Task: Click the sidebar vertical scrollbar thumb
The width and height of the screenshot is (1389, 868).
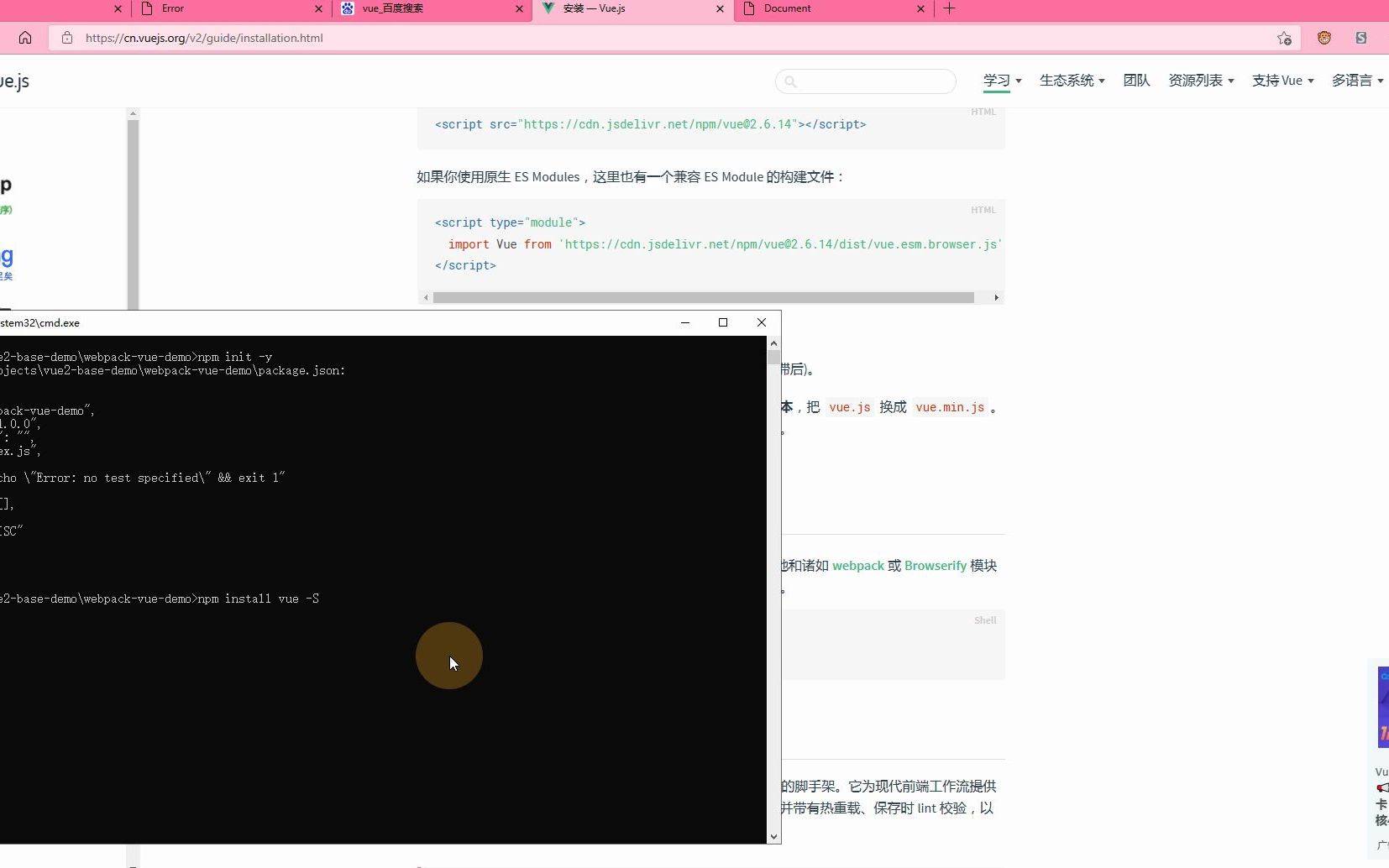Action: coord(133,214)
